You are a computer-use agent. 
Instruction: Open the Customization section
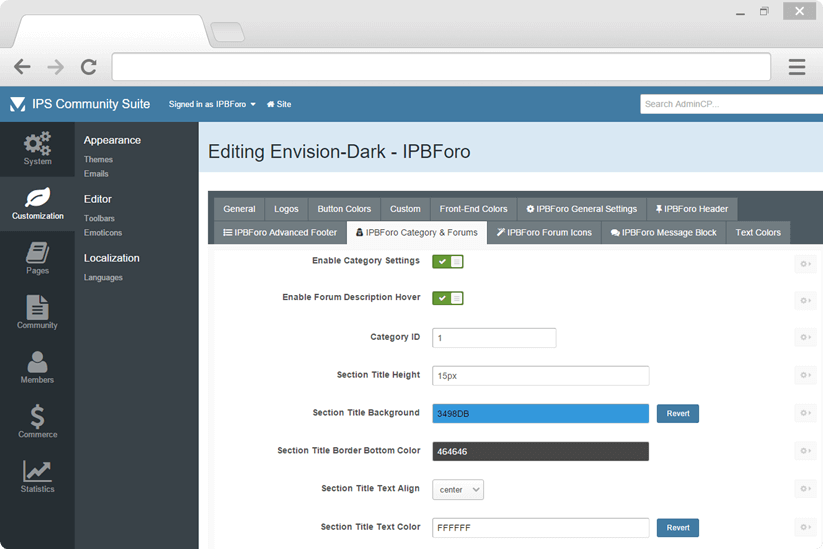(37, 204)
